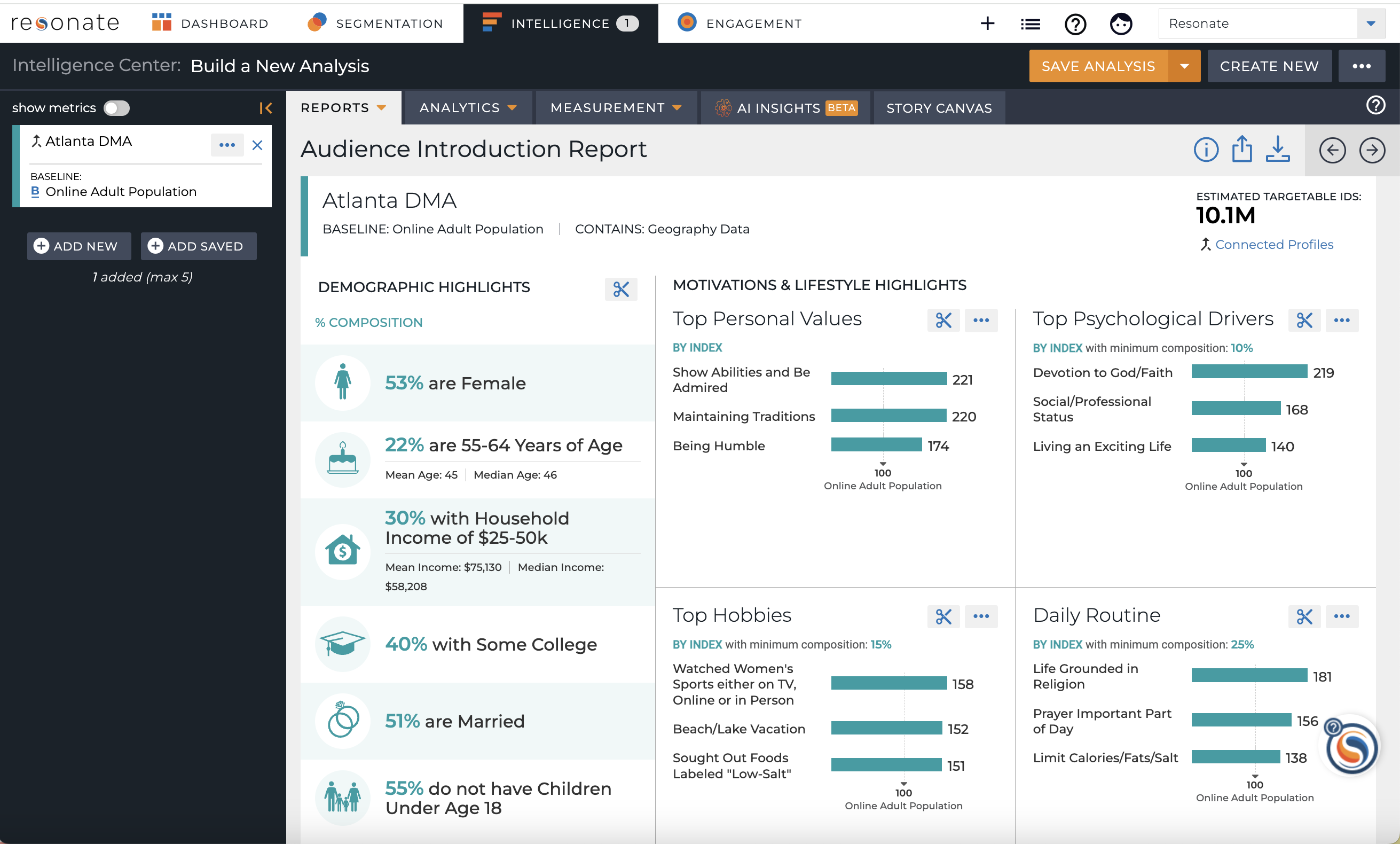This screenshot has width=1400, height=844.
Task: Open Daily Routine more options
Action: click(x=1342, y=616)
